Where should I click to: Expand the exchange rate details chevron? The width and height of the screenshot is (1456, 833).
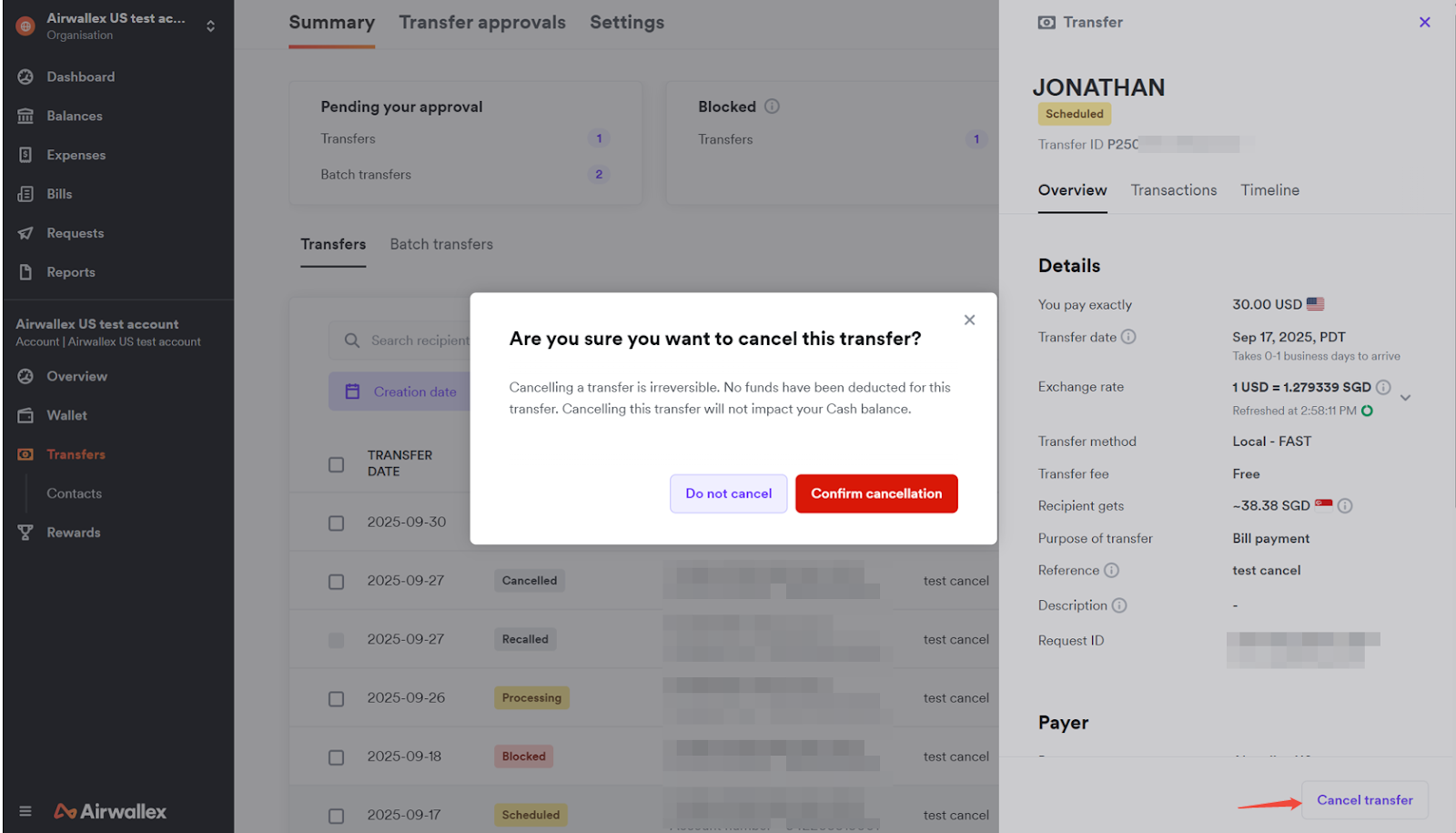pos(1405,398)
